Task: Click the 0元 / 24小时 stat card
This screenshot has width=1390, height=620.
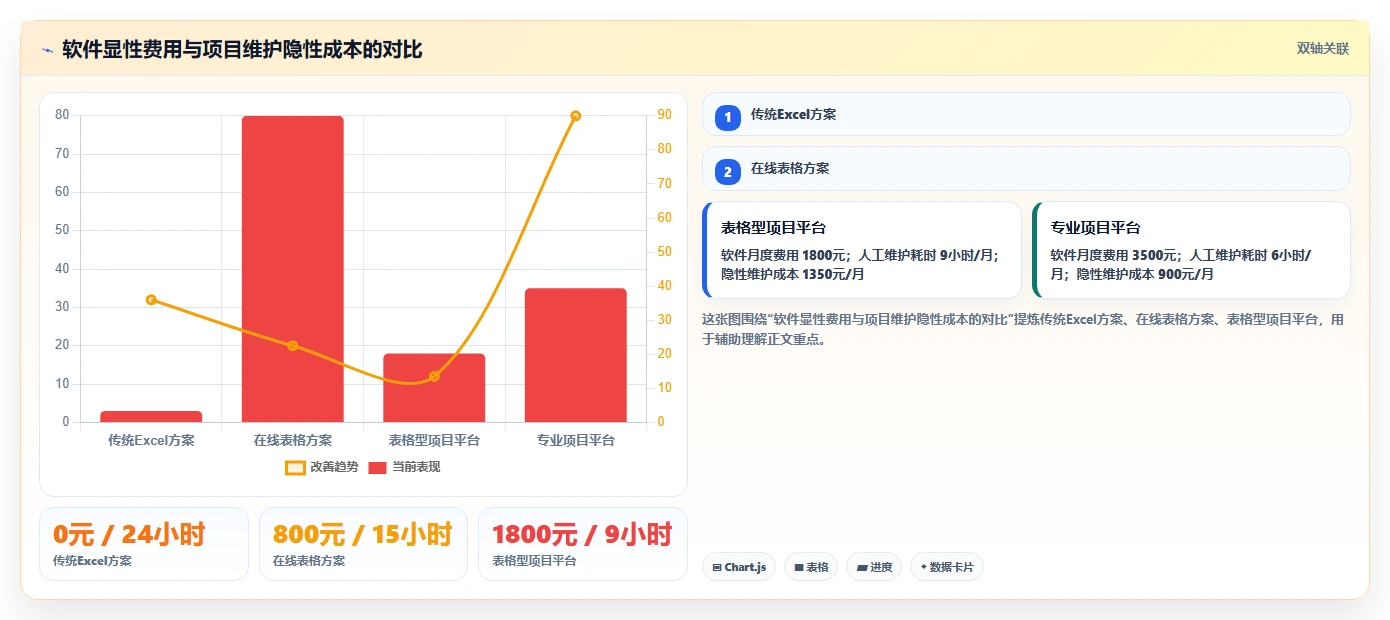Action: tap(144, 544)
